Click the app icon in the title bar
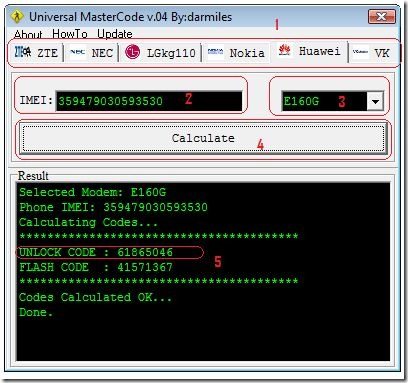Viewport: 408px width, 383px height. (x=17, y=16)
